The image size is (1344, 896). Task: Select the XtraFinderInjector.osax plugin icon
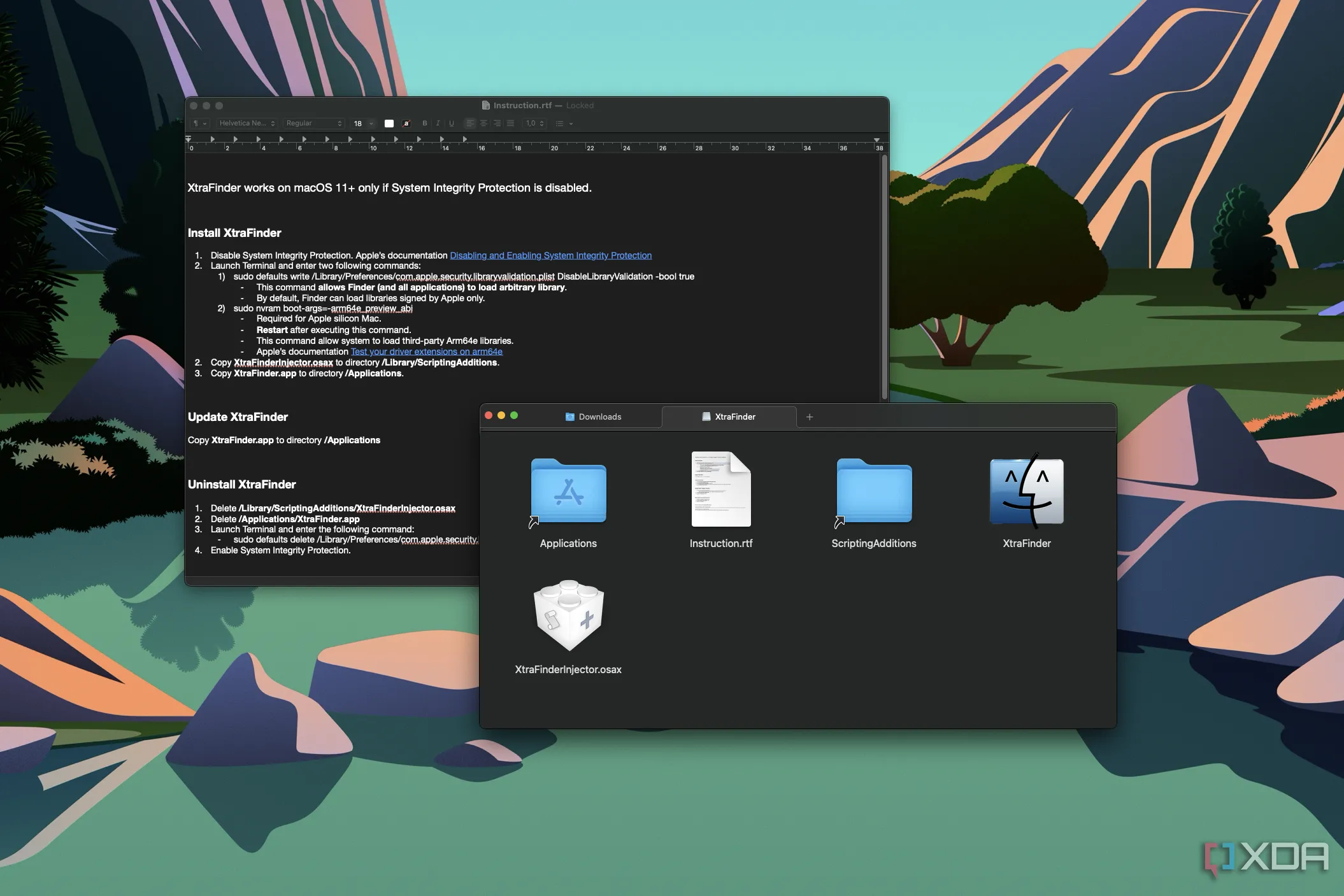[568, 615]
